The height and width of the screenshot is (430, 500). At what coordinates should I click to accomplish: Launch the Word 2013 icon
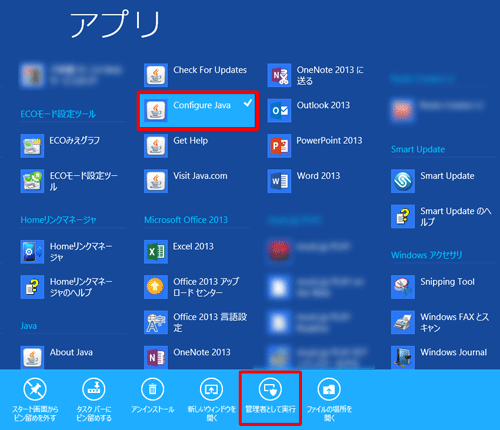pos(279,181)
